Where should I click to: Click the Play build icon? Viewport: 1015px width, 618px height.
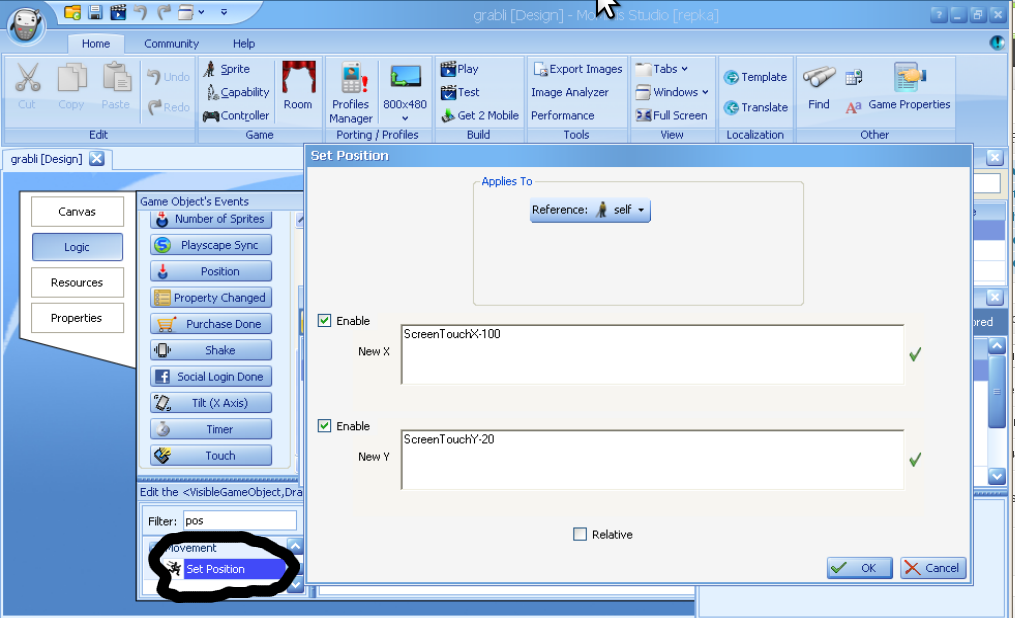(x=448, y=69)
